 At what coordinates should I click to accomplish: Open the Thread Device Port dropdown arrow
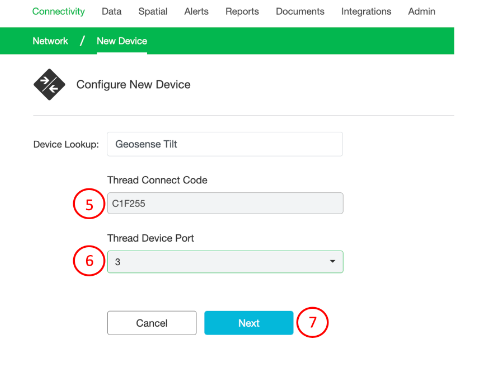(x=332, y=261)
